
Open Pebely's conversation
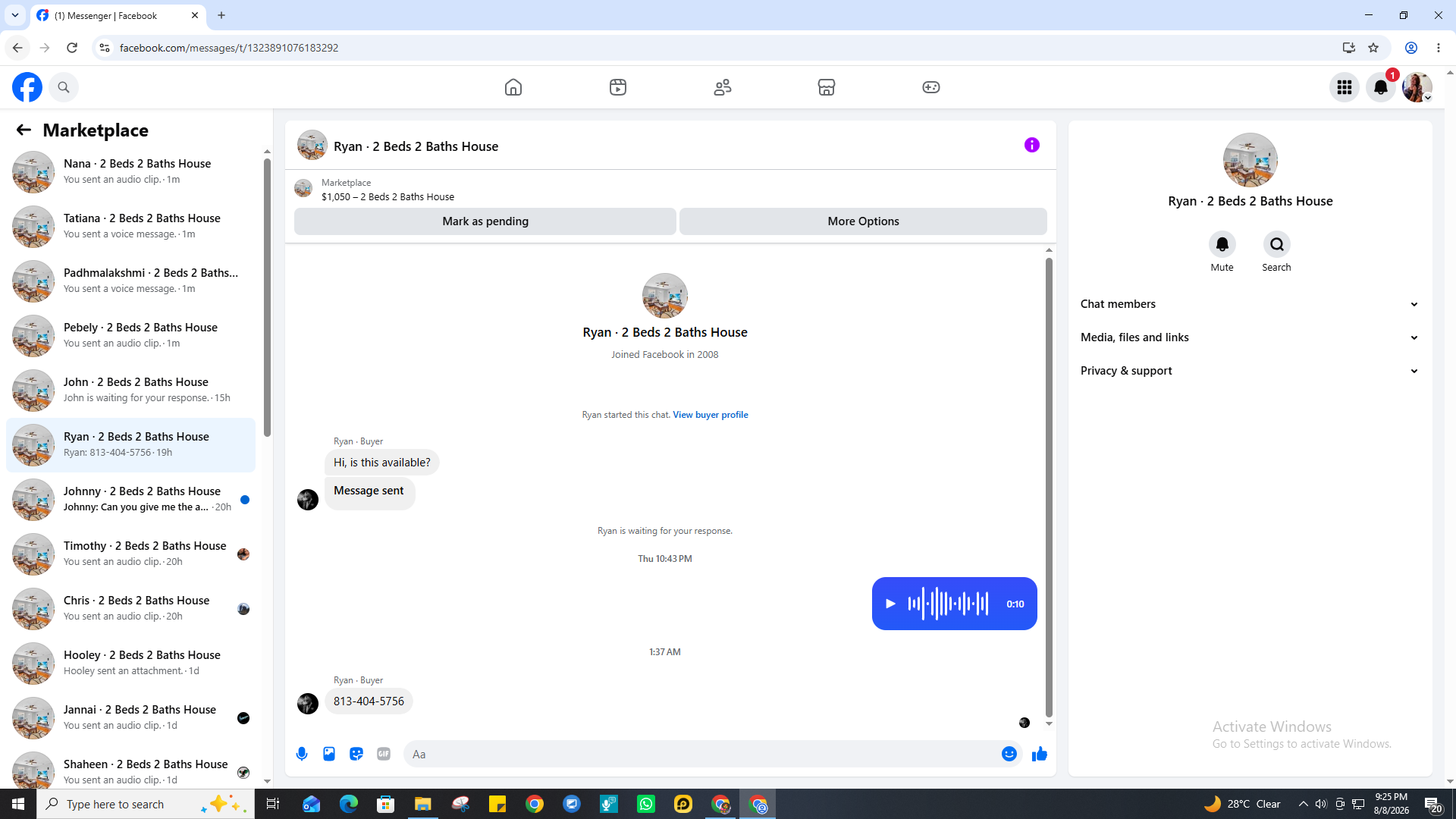pos(130,335)
